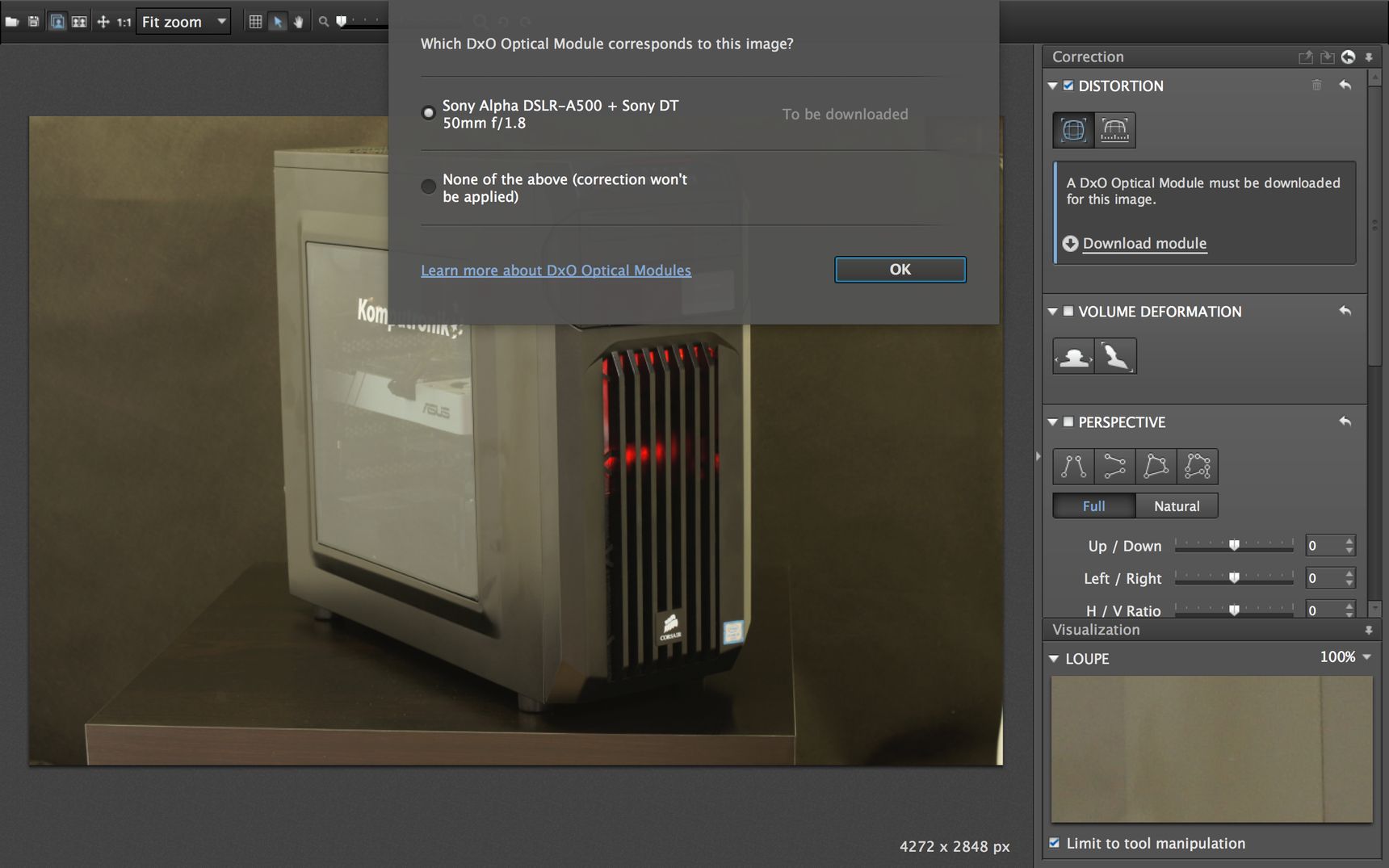Open the Fit zoom dropdown

coord(183,22)
